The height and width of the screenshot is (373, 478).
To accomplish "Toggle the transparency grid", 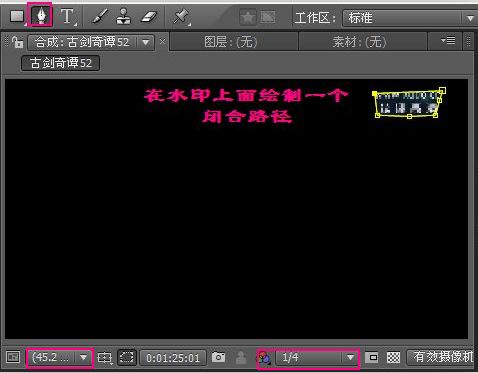I will point(393,358).
